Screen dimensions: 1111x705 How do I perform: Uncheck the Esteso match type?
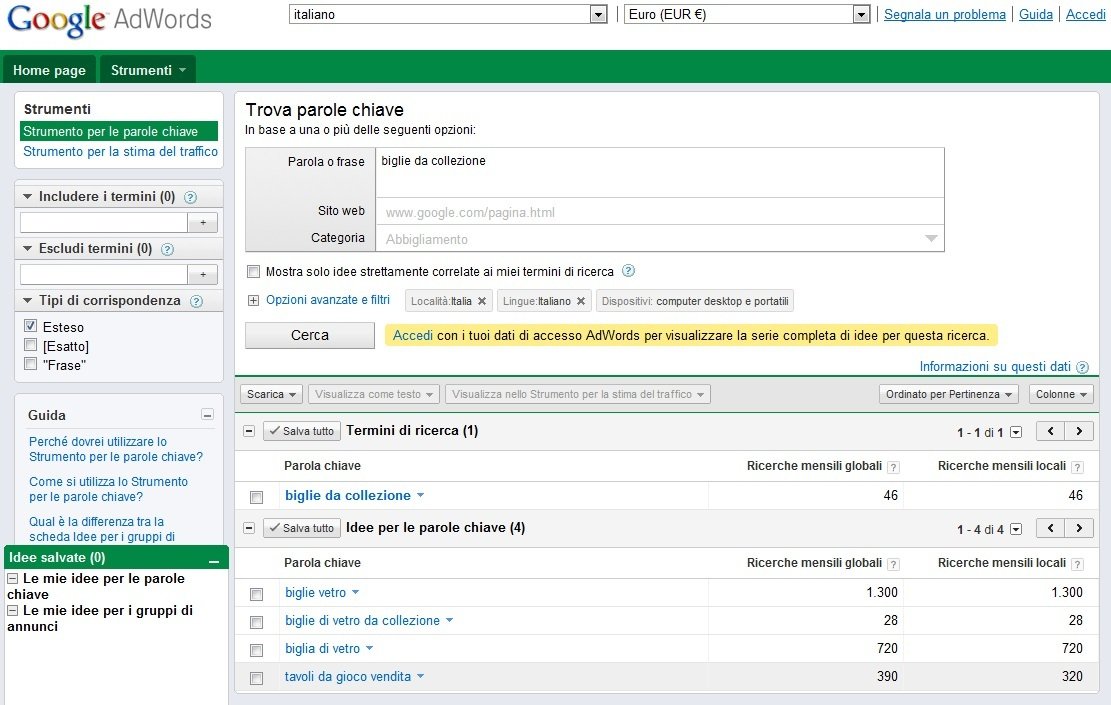click(30, 326)
